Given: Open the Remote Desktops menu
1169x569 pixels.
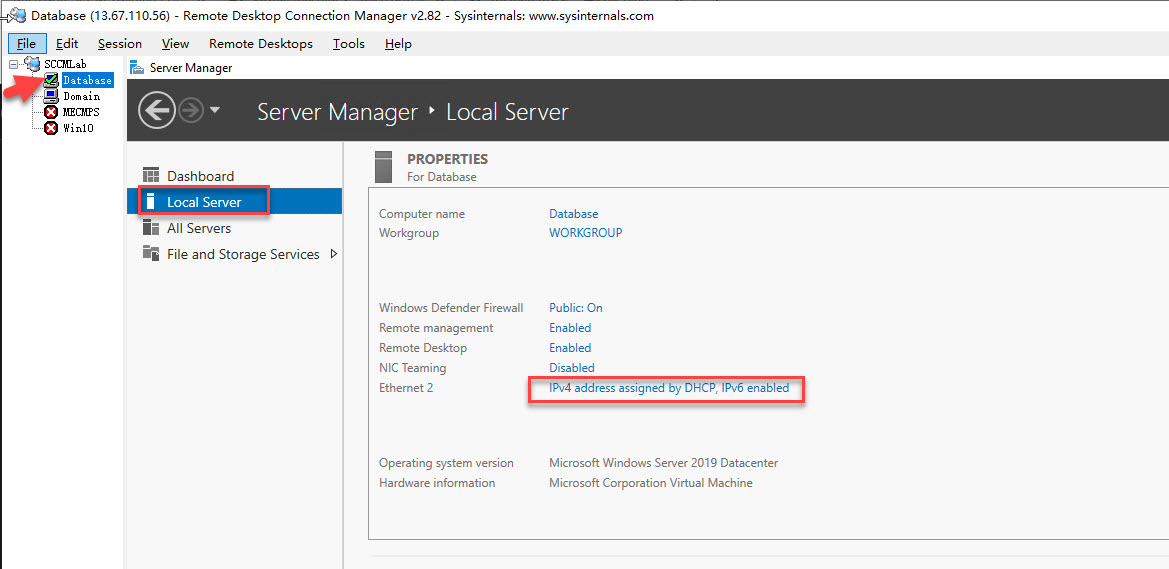Looking at the screenshot, I should 260,43.
